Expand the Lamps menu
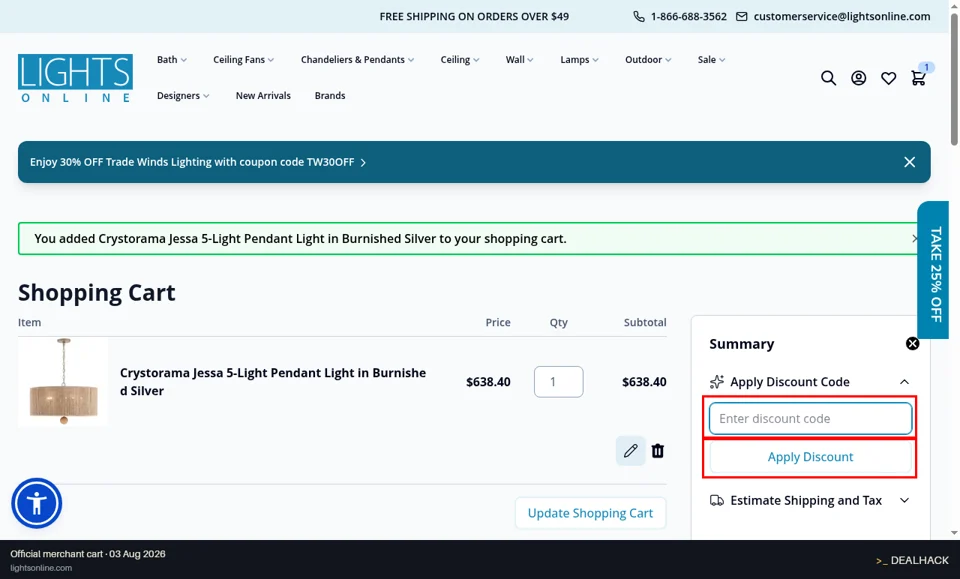Screen dimensions: 960x579 pyautogui.click(x=579, y=59)
